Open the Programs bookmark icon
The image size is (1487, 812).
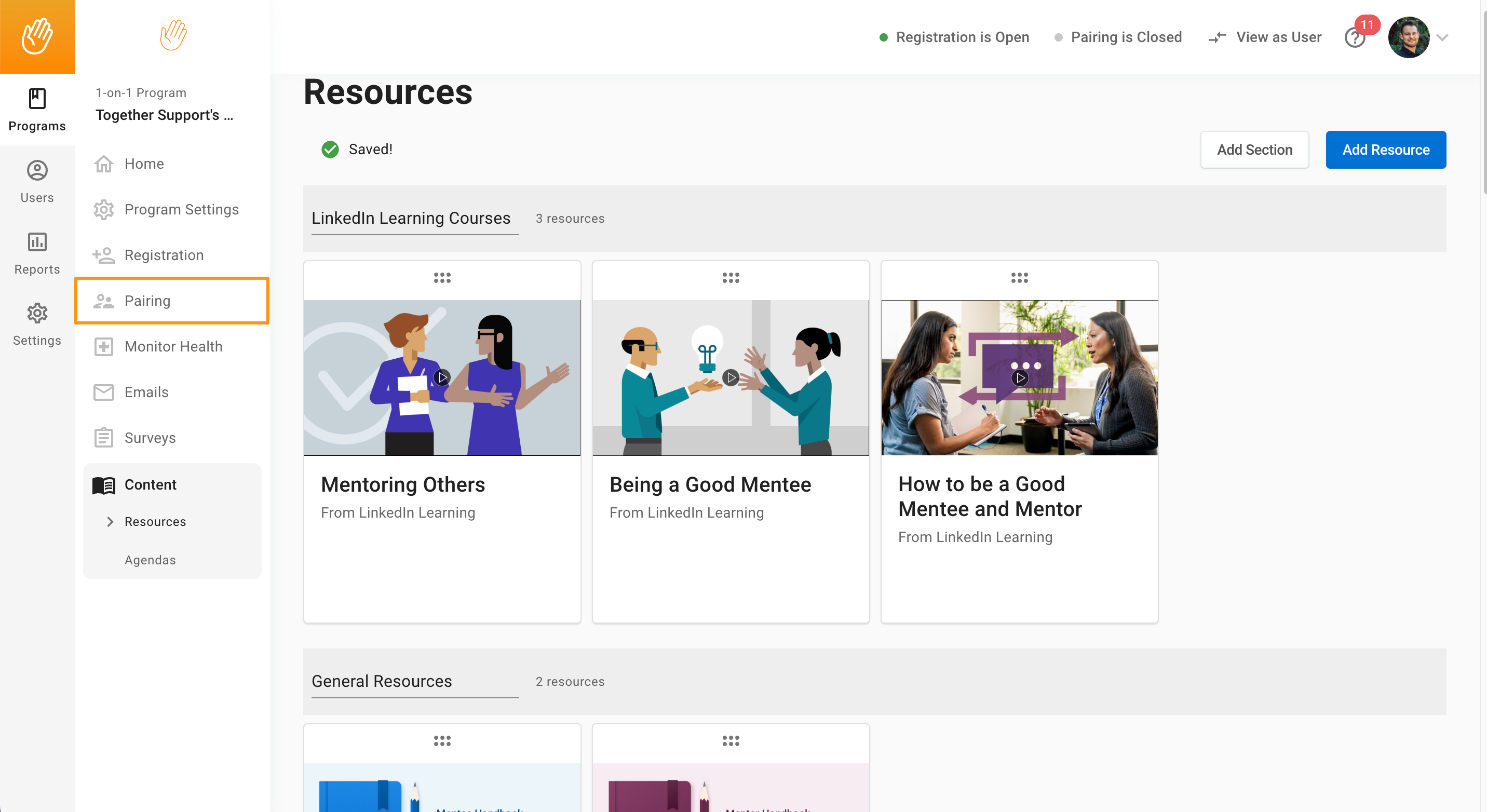tap(37, 99)
